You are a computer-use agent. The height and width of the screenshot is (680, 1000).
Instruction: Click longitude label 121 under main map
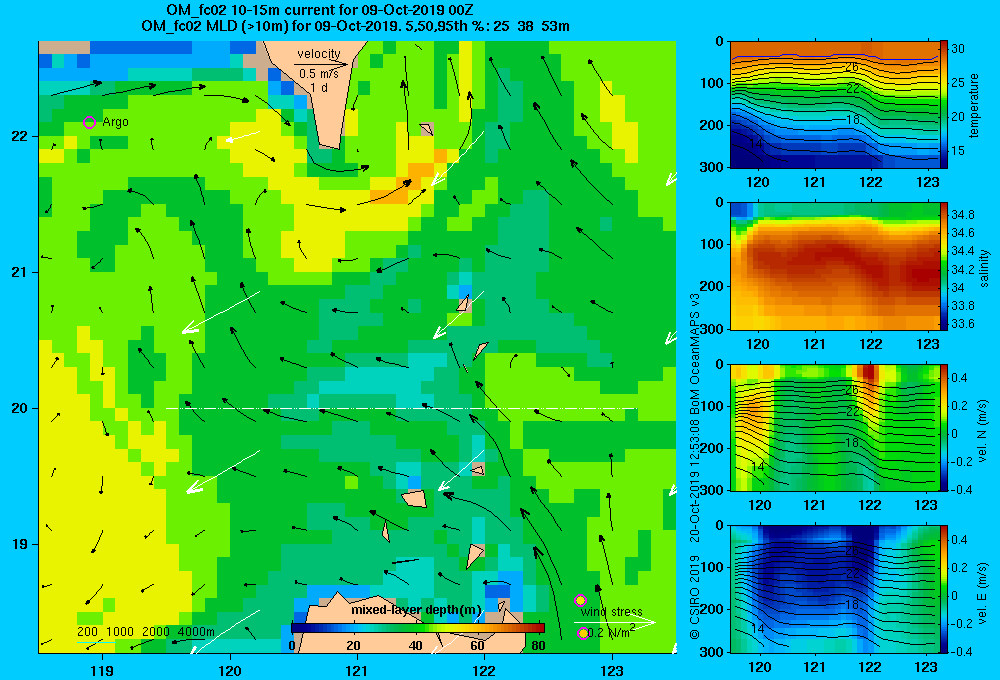coord(357,670)
